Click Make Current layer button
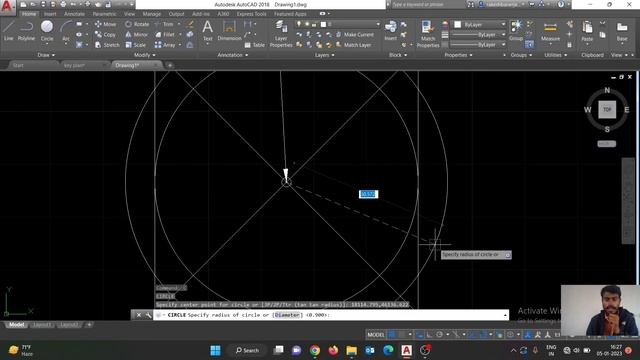This screenshot has height=360, width=640. pyautogui.click(x=355, y=35)
